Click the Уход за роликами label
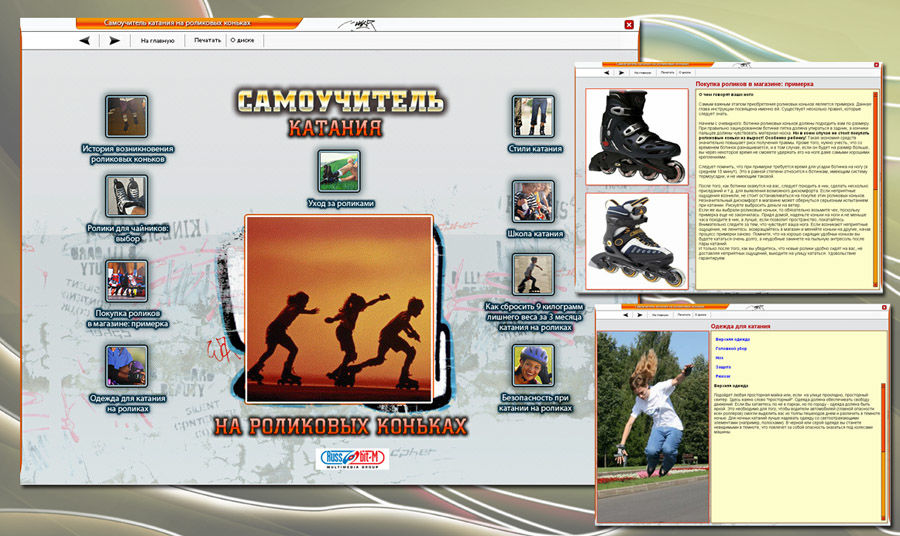900x536 pixels. [x=341, y=203]
